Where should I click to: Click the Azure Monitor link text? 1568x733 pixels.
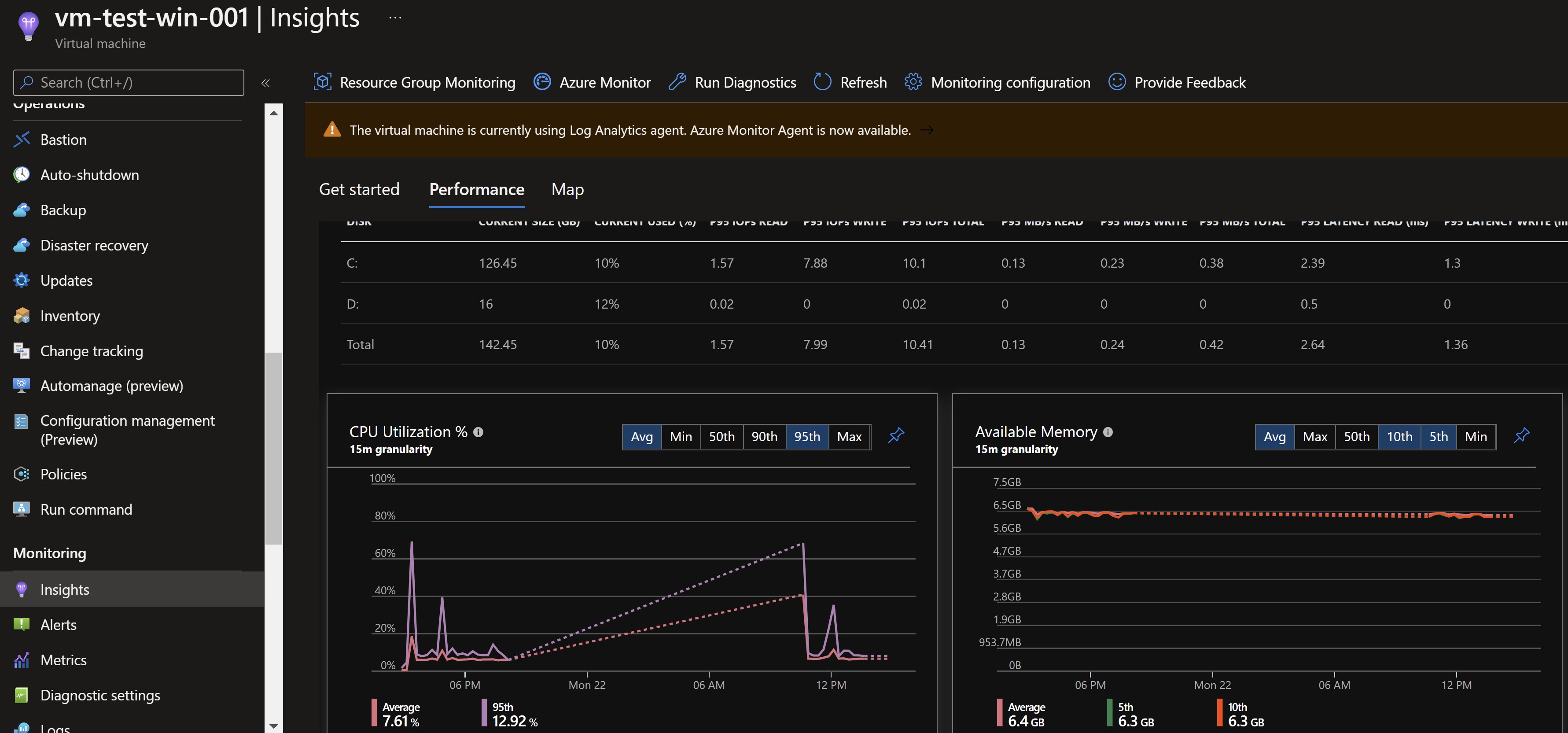tap(605, 82)
